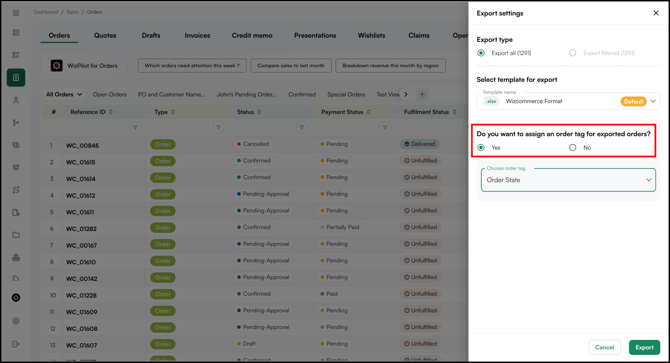
Task: Choose Yes for assigning an order tag
Action: [481, 147]
